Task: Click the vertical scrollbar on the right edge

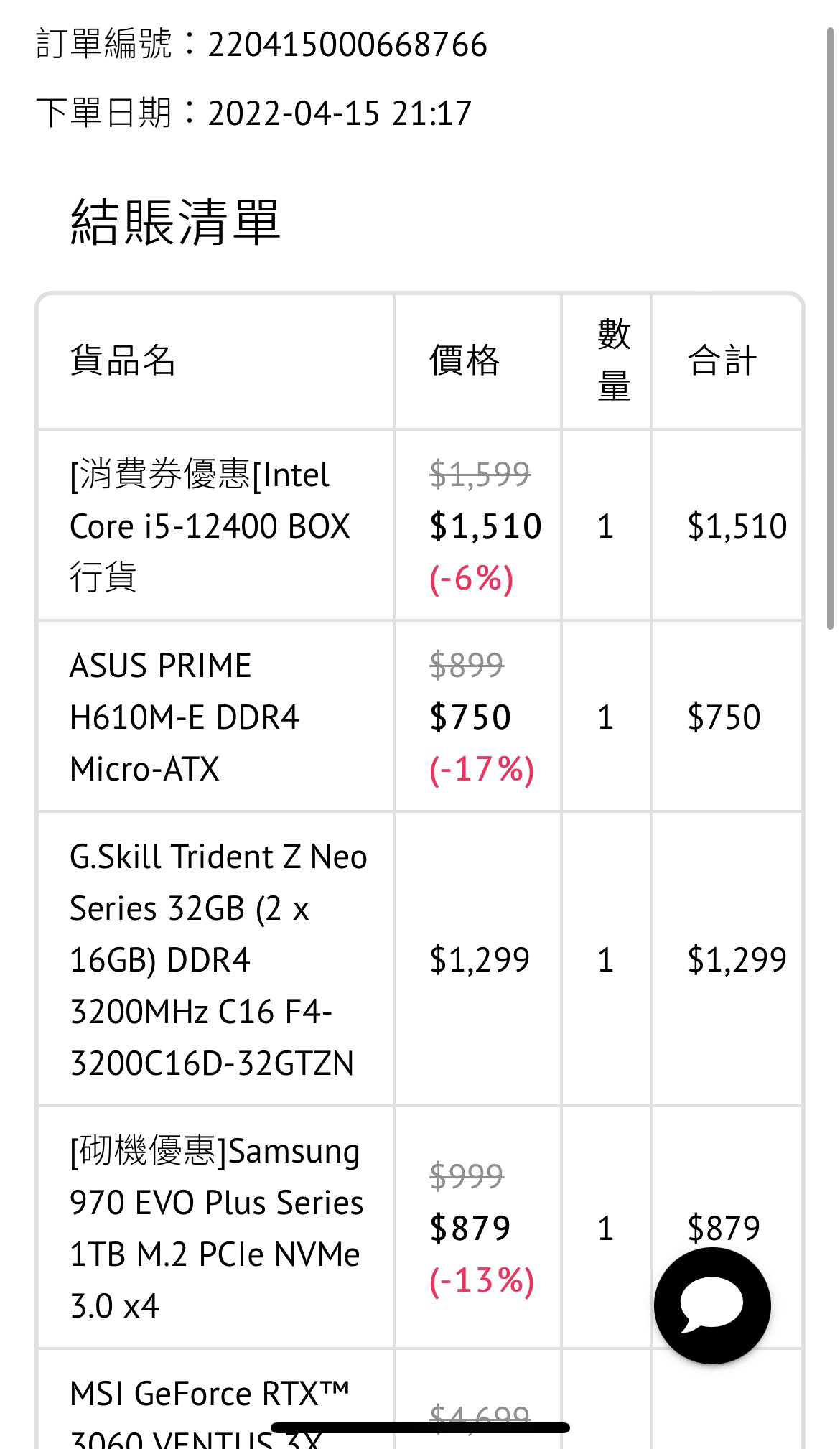Action: (x=830, y=329)
